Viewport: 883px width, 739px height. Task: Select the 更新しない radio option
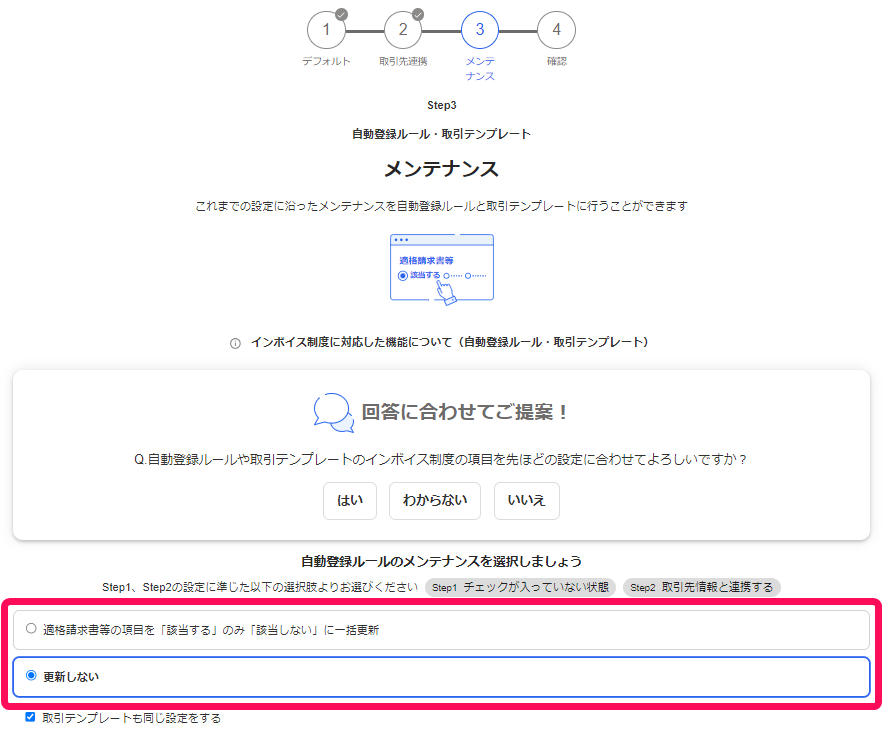tap(31, 675)
